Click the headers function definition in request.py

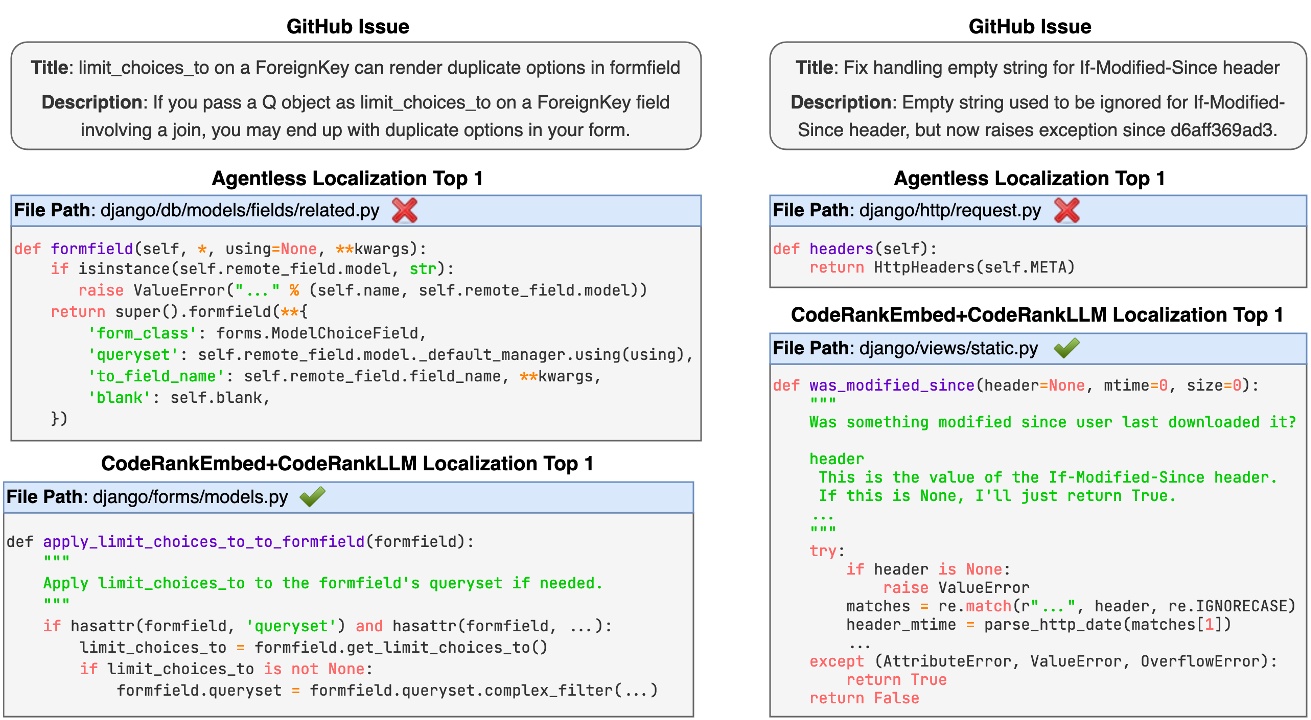pyautogui.click(x=840, y=249)
